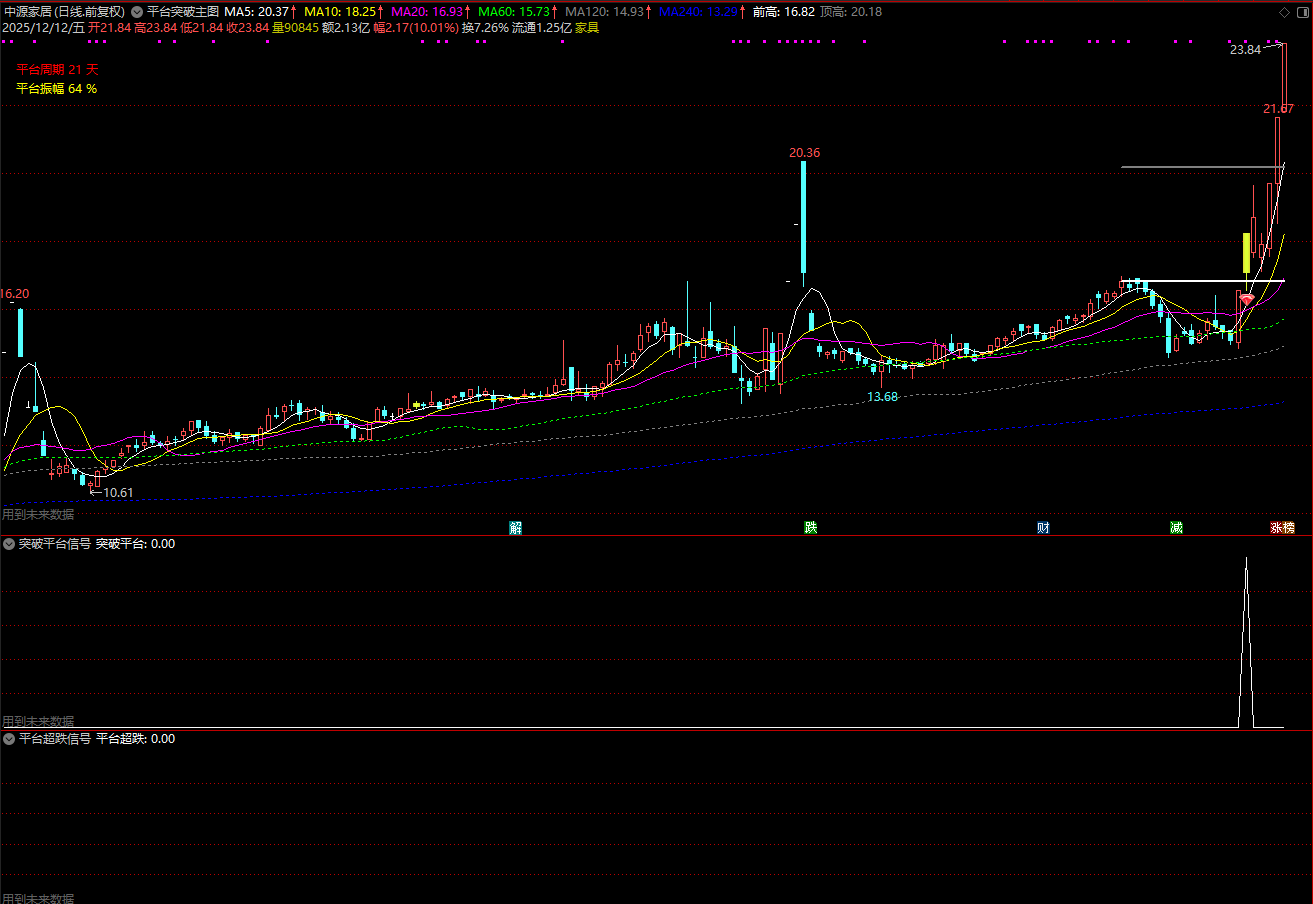The width and height of the screenshot is (1313, 904).
Task: Open the 平台突破主图 indicator dropdown
Action: 137,12
